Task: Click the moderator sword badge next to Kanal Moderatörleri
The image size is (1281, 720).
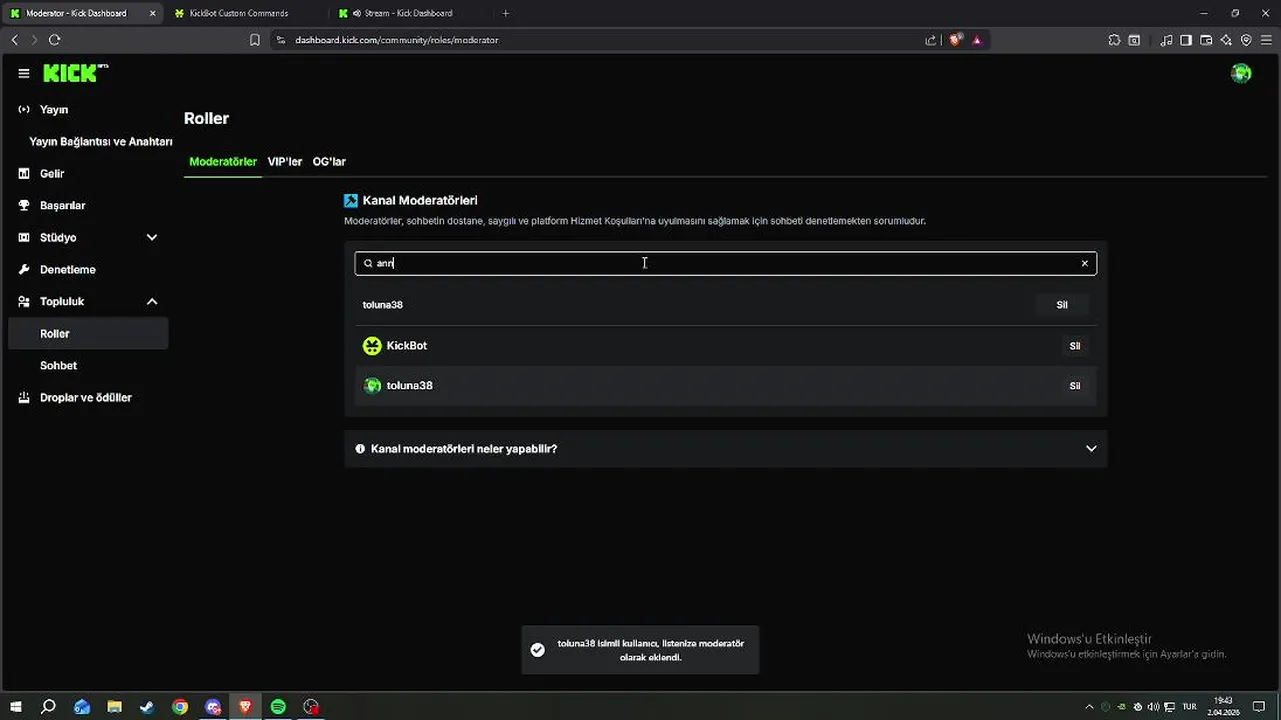Action: coord(351,200)
